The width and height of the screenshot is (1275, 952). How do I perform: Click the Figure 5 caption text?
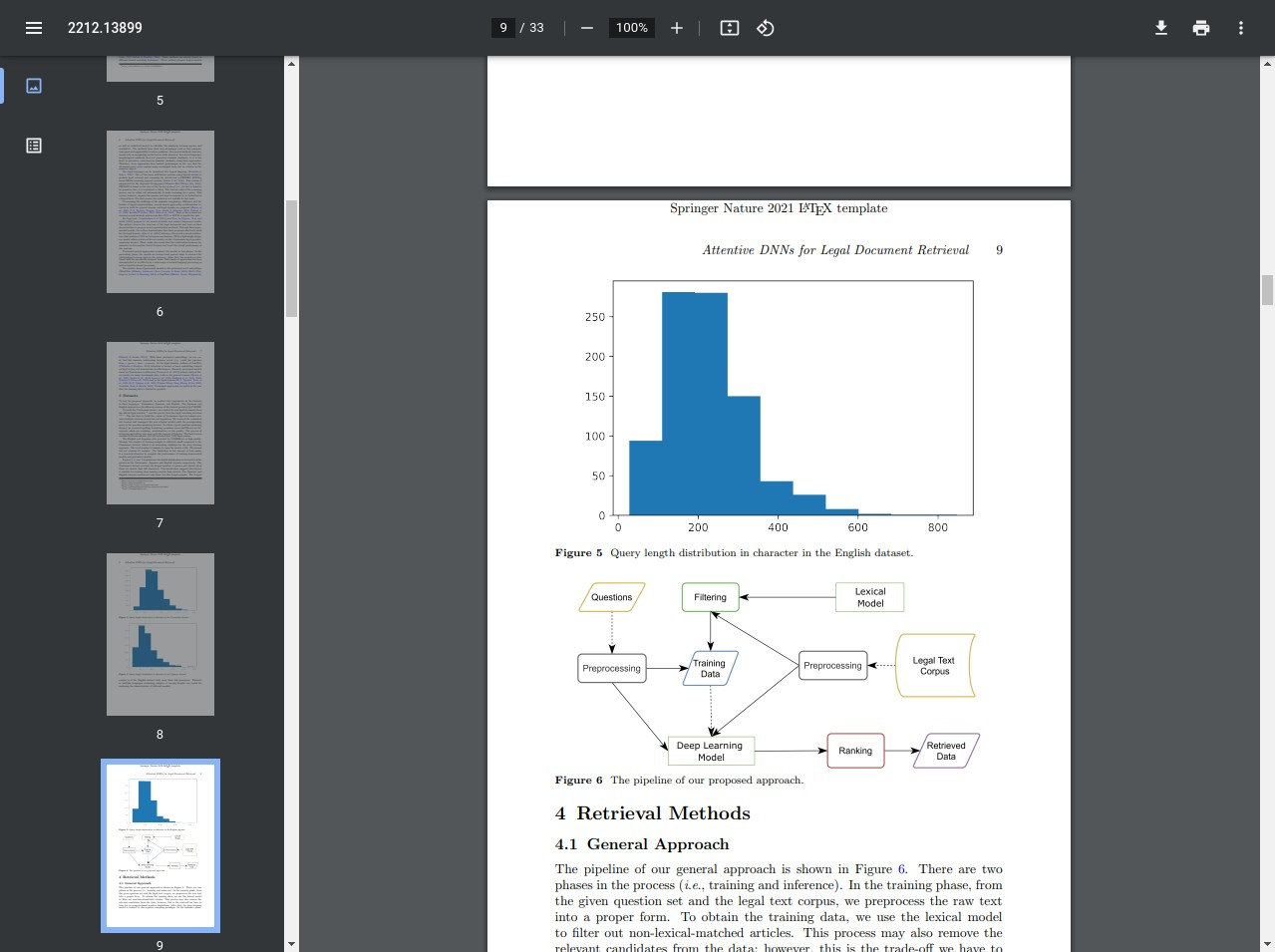click(x=734, y=553)
